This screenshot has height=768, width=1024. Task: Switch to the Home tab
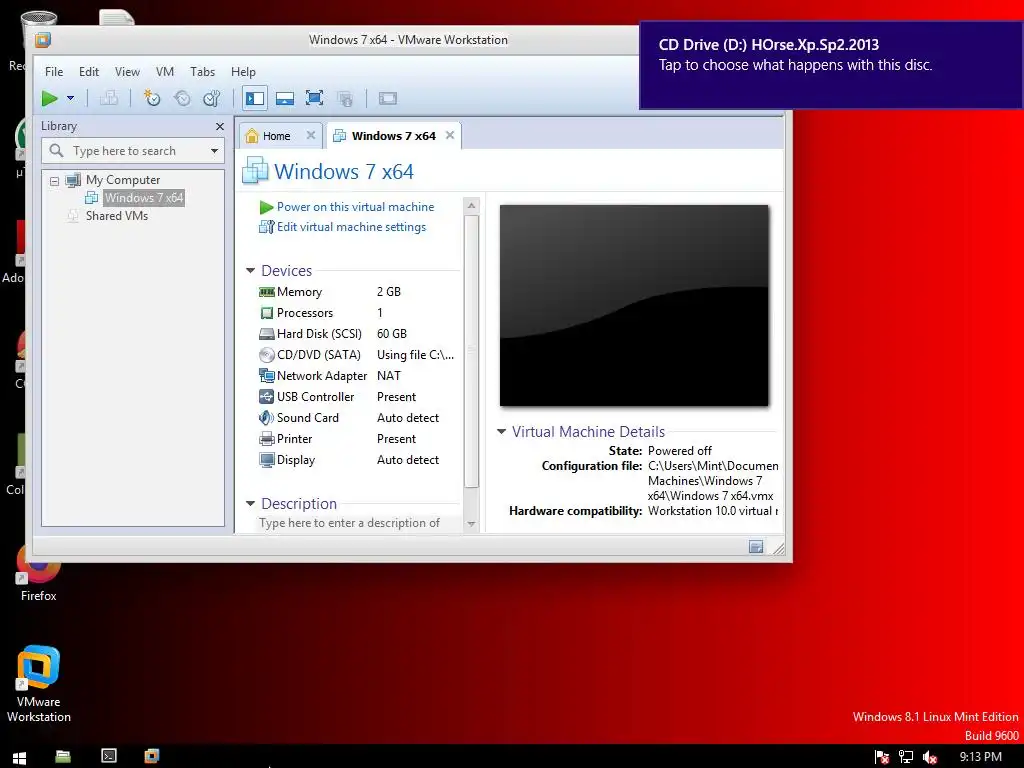click(276, 136)
